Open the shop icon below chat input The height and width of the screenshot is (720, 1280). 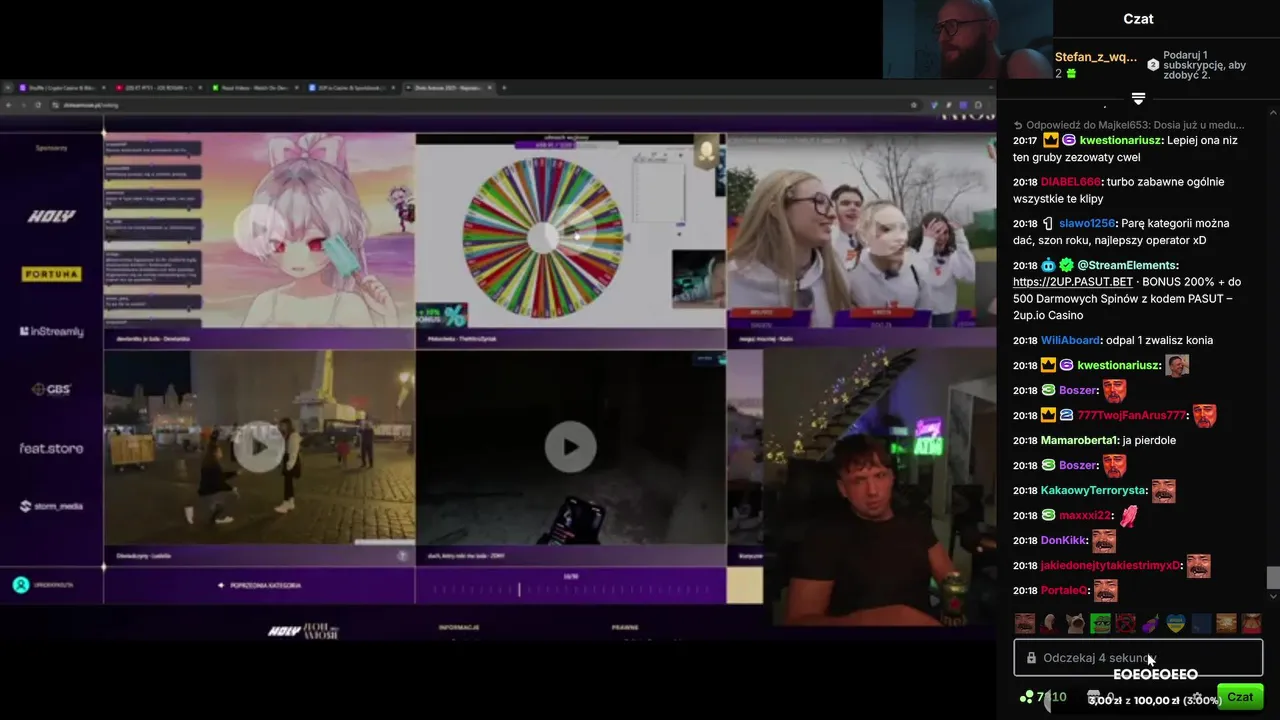(x=1094, y=697)
